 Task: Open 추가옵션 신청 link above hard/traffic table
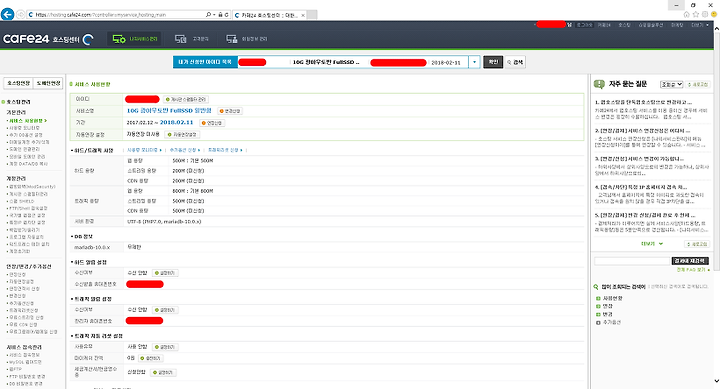tap(185, 150)
